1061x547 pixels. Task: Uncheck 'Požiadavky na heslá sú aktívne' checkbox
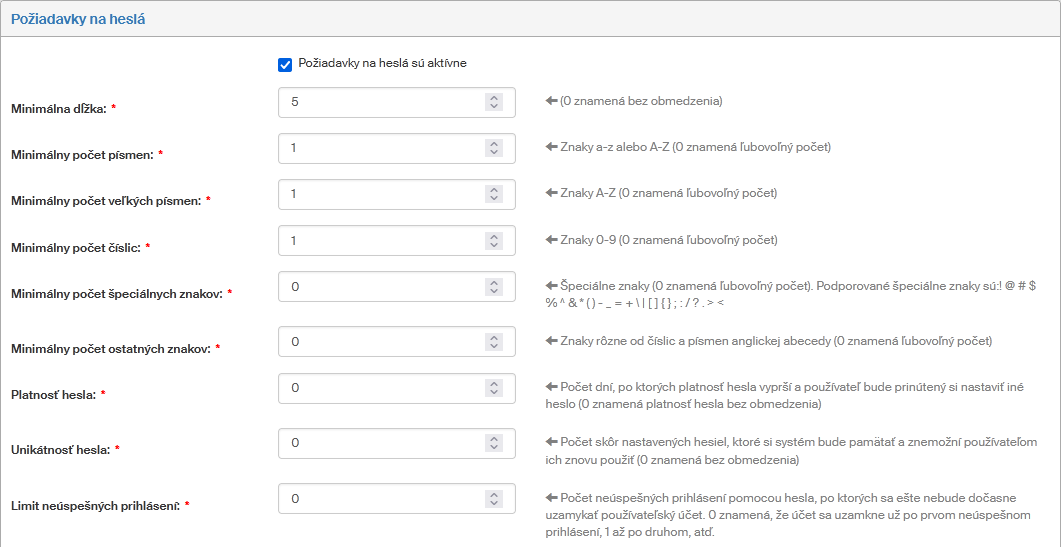pyautogui.click(x=285, y=64)
